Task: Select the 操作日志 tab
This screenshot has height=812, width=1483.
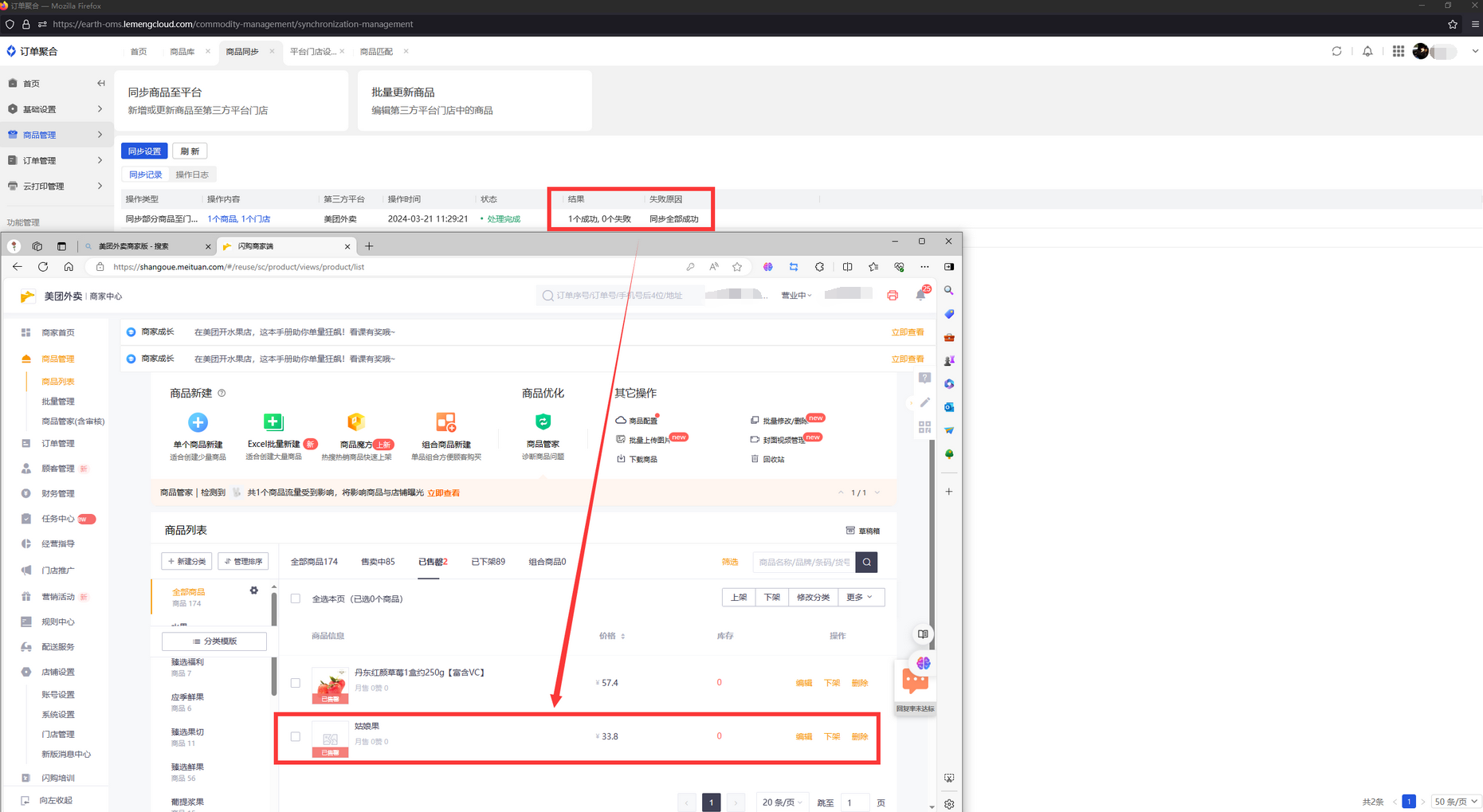Action: point(192,175)
